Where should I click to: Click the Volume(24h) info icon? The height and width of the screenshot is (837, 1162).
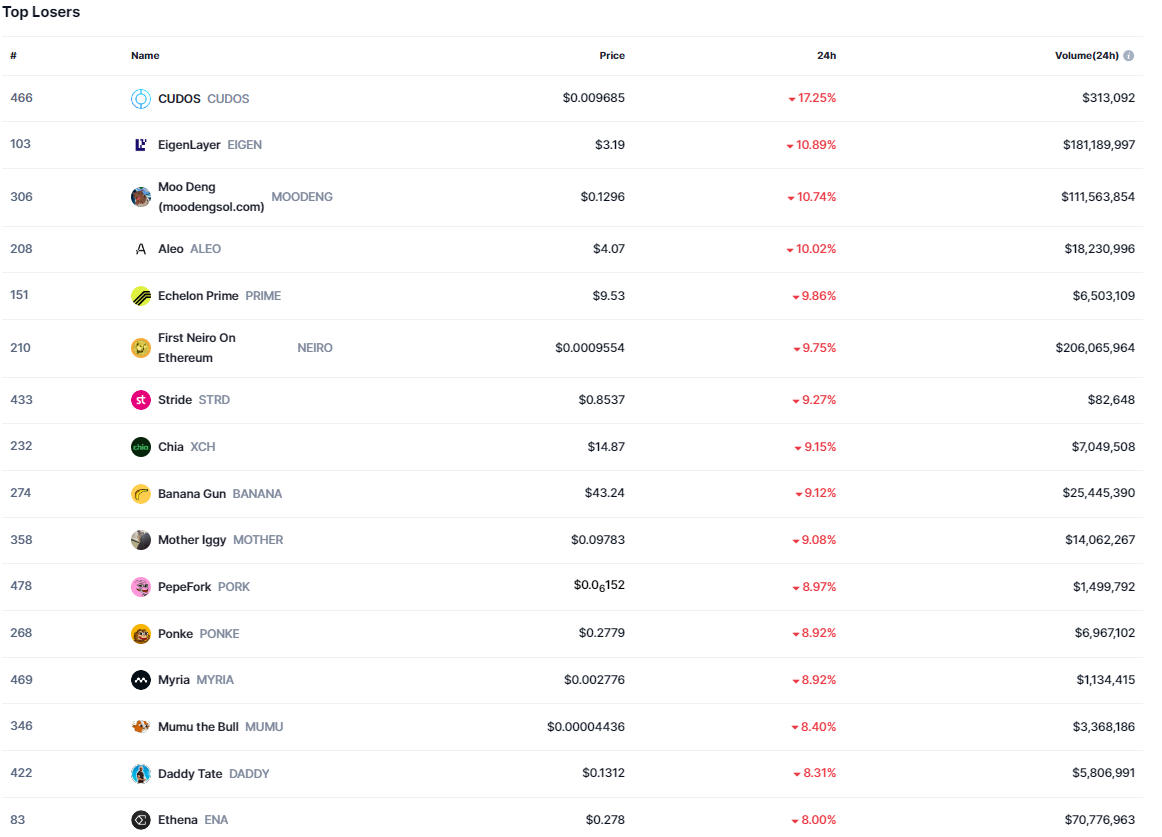point(1129,56)
